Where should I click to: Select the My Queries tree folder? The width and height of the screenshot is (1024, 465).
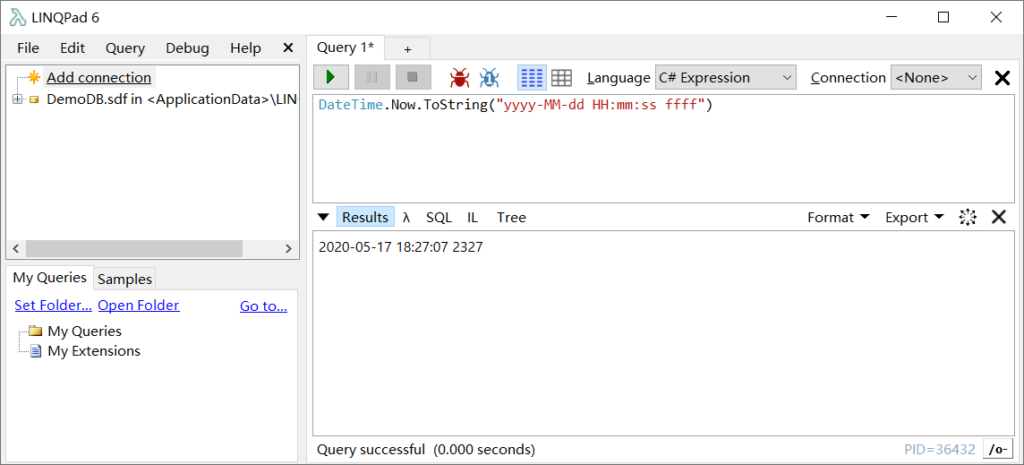[84, 331]
